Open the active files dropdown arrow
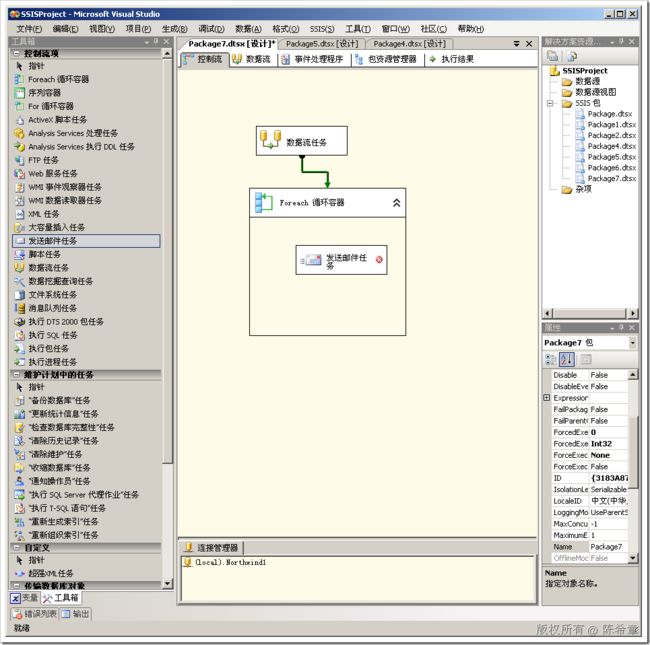Viewport: 650px width, 645px height. (x=517, y=44)
